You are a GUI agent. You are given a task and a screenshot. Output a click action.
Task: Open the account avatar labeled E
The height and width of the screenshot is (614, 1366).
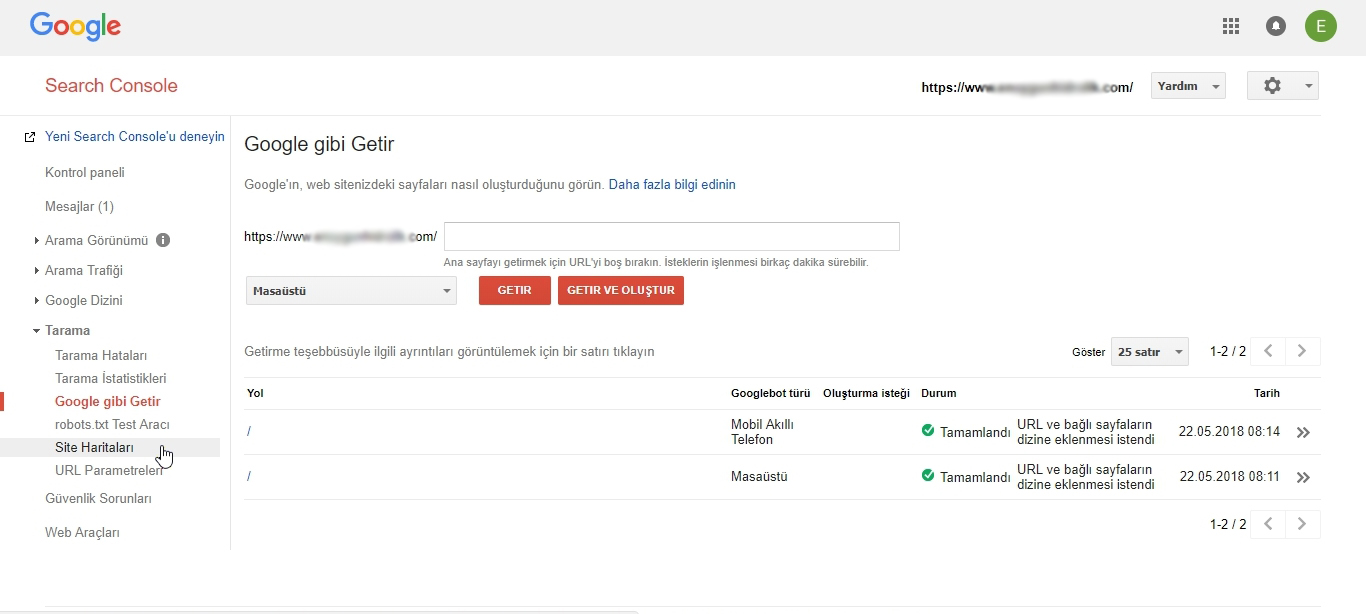[1321, 27]
